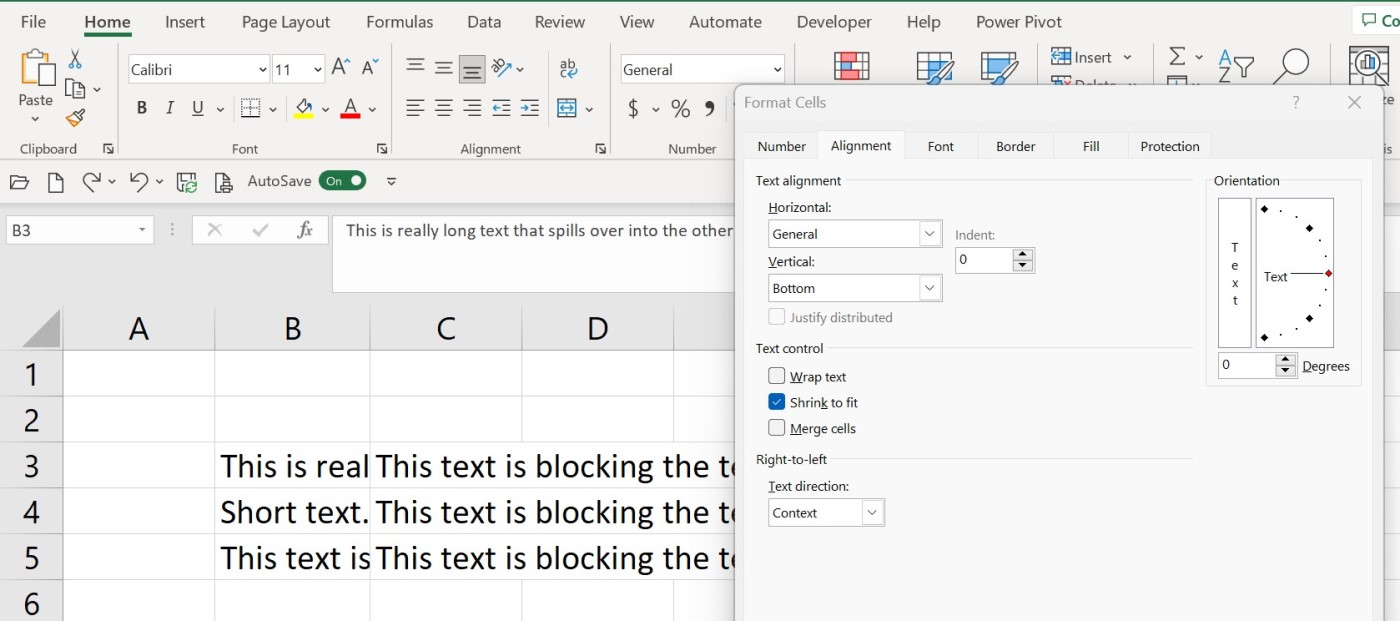Viewport: 1400px width, 621px height.
Task: Switch to the Border tab
Action: 1015,146
